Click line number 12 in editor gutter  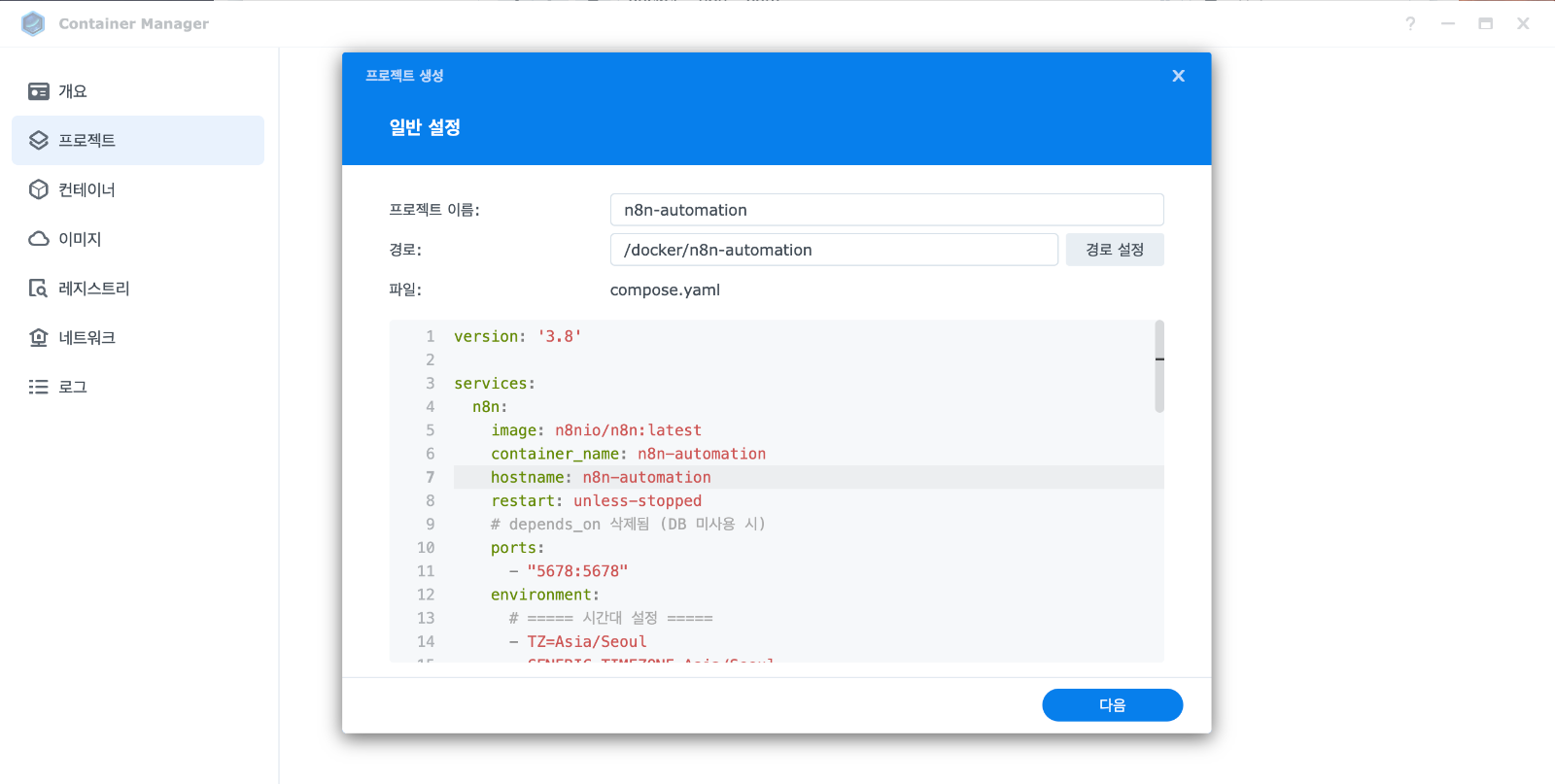[426, 595]
